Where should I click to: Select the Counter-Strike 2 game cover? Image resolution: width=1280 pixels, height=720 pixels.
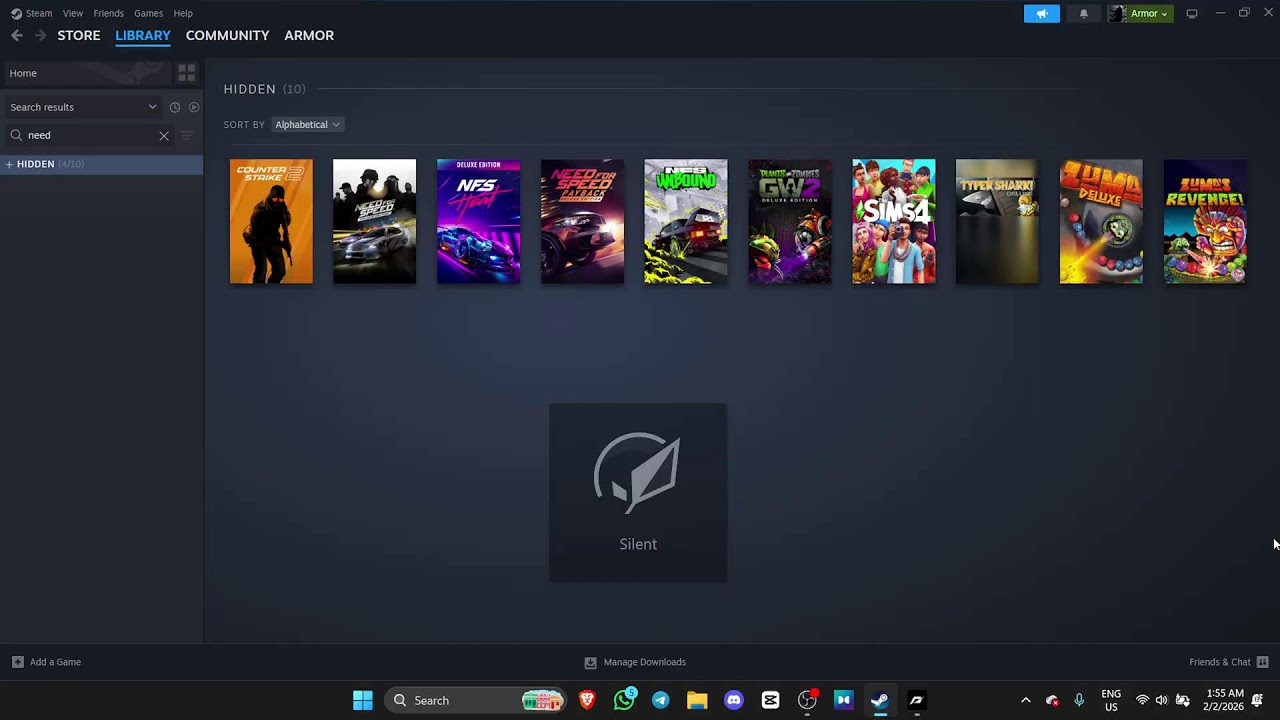point(271,221)
